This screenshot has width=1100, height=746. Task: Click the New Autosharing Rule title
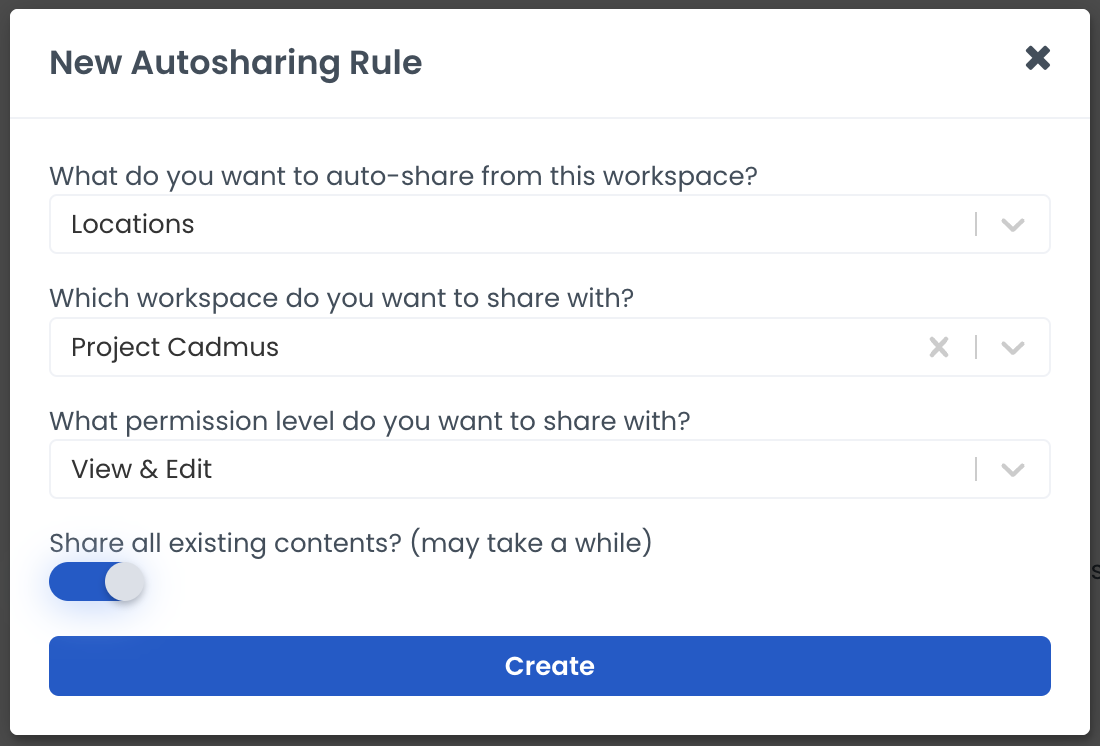point(236,62)
